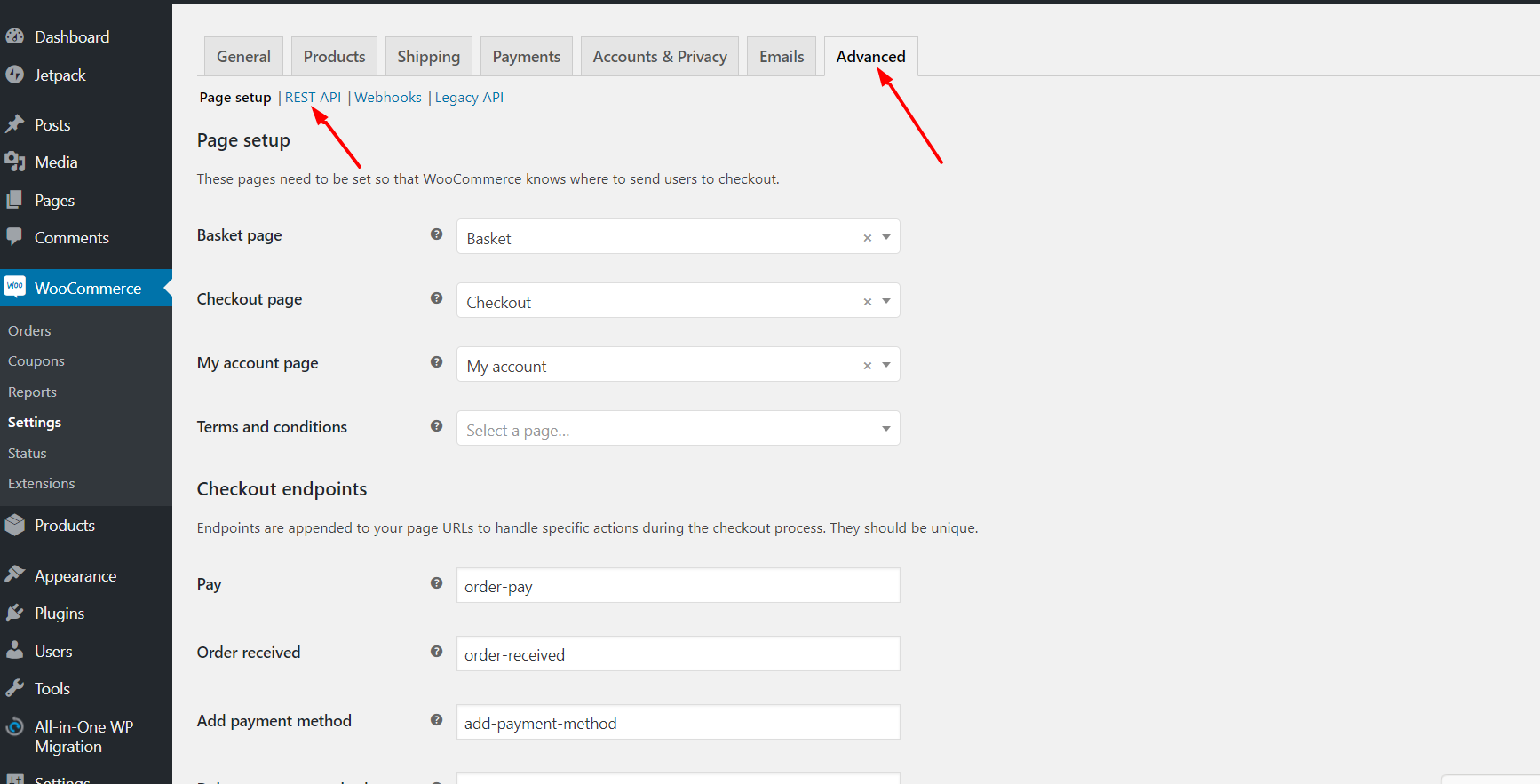Click help icon next to Checkout page
Screen dimensions: 1540x784
(436, 298)
